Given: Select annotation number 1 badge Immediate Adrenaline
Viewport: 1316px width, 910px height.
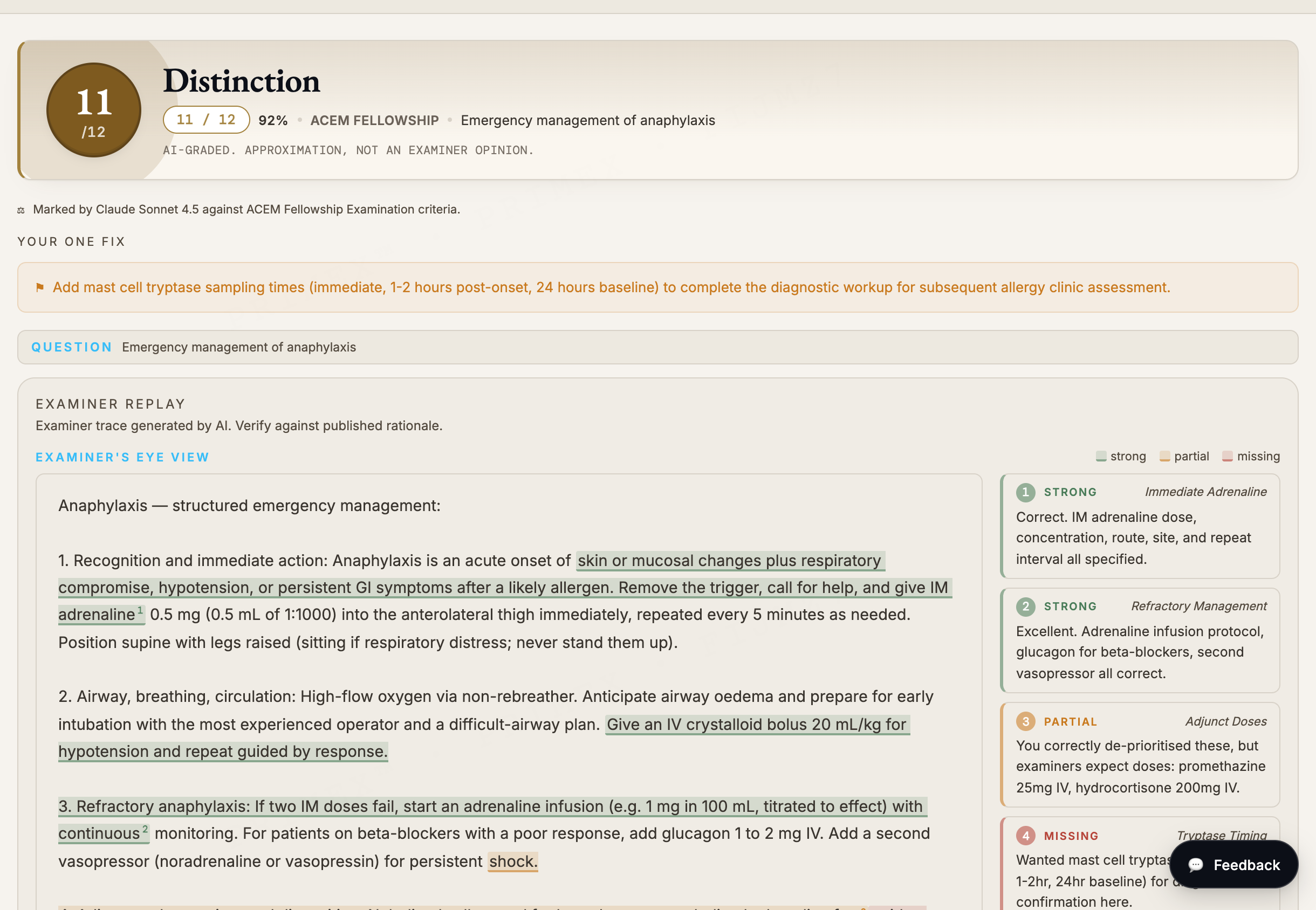Looking at the screenshot, I should pyautogui.click(x=1026, y=492).
